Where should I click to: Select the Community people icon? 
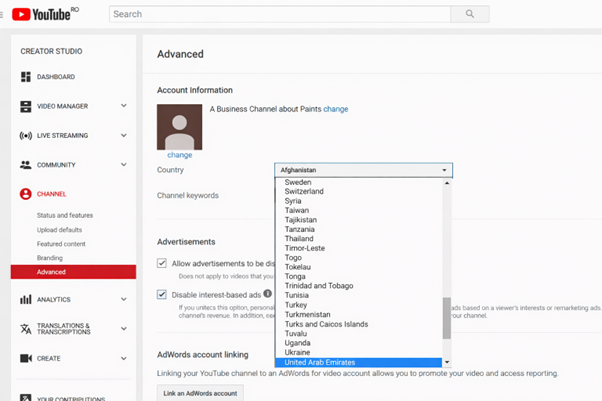pos(26,165)
